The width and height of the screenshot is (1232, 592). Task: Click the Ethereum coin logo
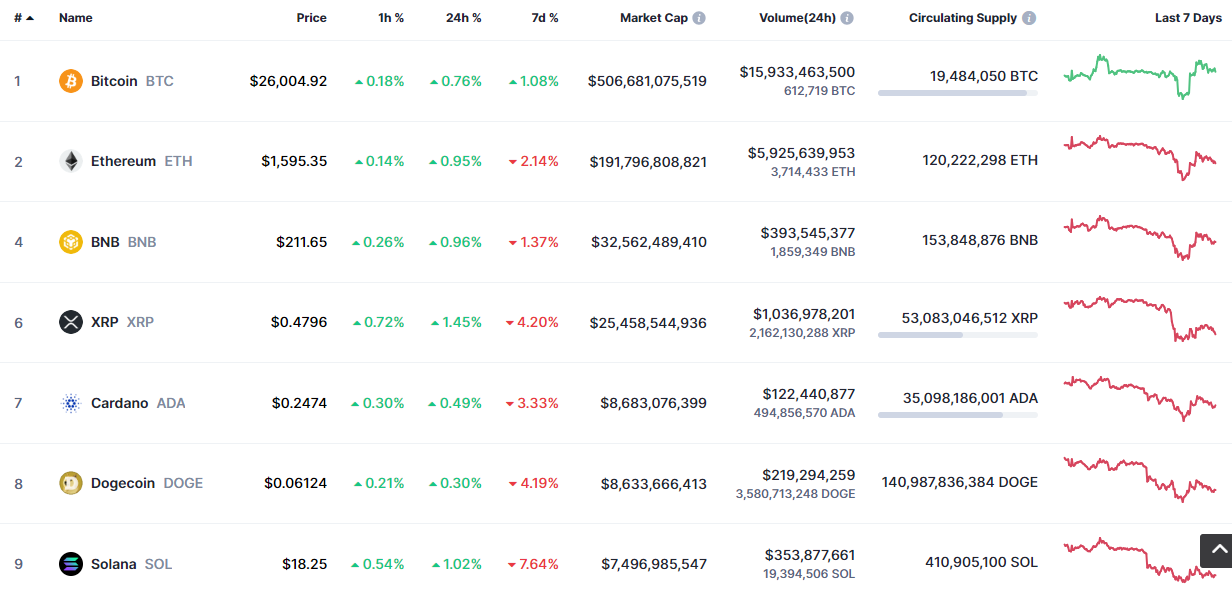(71, 161)
